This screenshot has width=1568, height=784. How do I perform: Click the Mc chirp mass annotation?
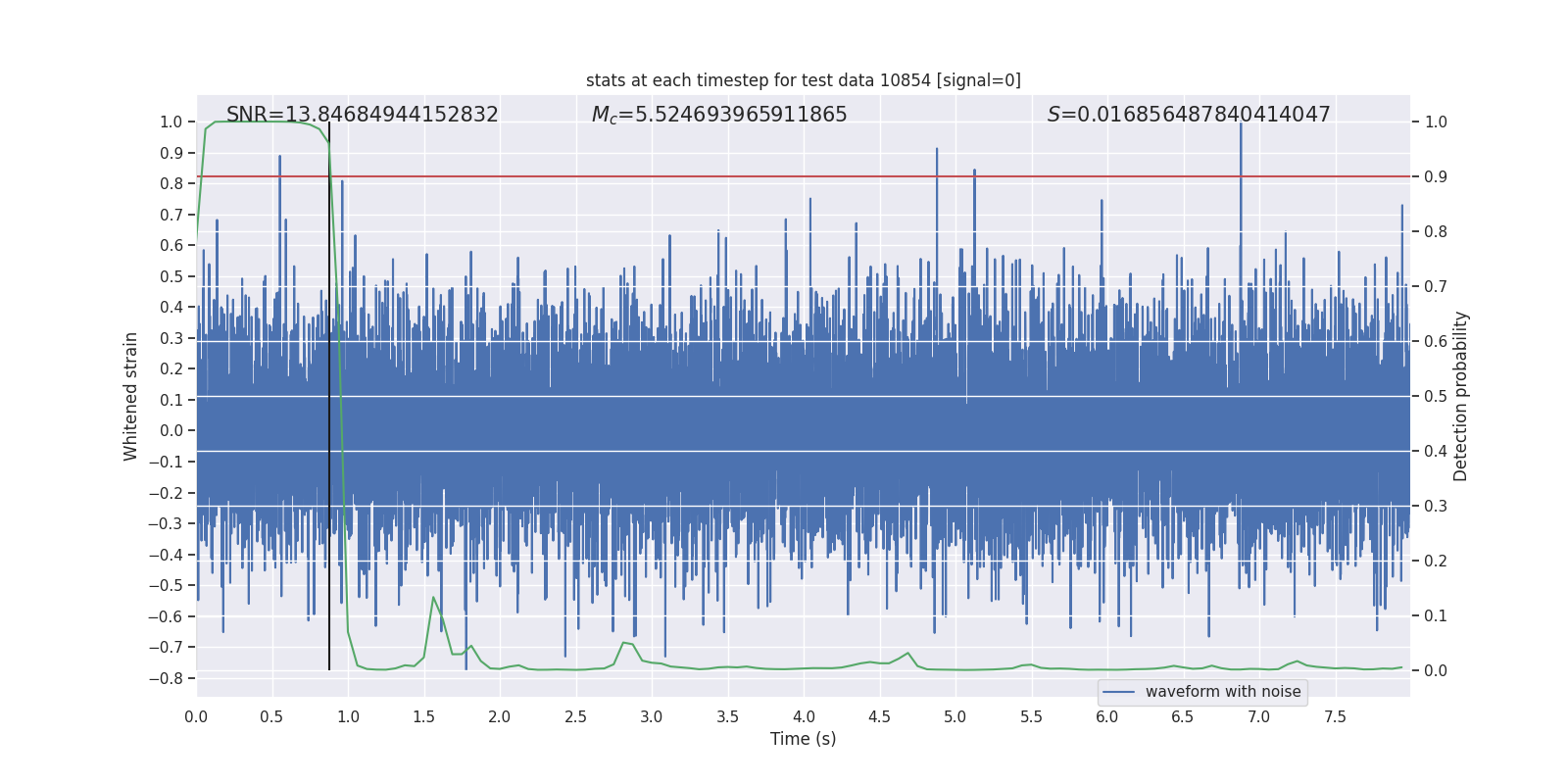(x=718, y=115)
